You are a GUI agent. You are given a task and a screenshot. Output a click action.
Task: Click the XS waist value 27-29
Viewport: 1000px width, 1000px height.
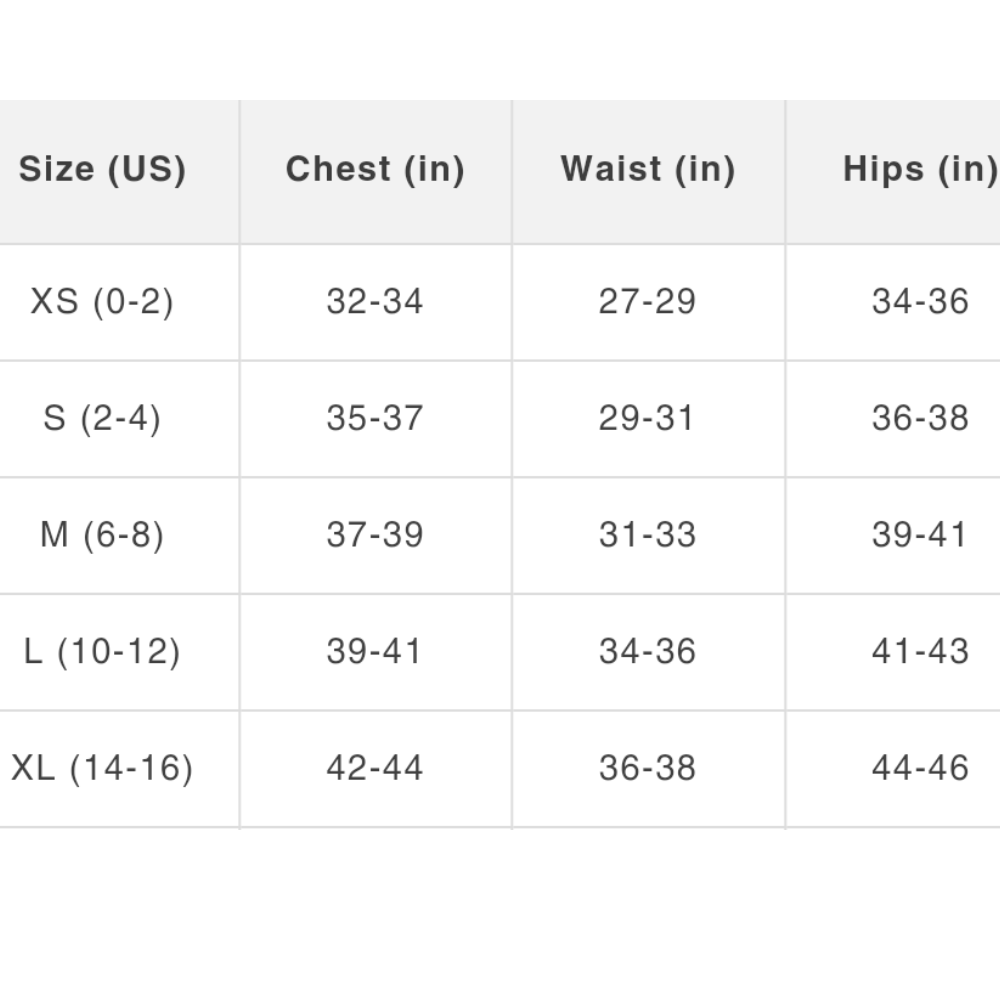648,301
